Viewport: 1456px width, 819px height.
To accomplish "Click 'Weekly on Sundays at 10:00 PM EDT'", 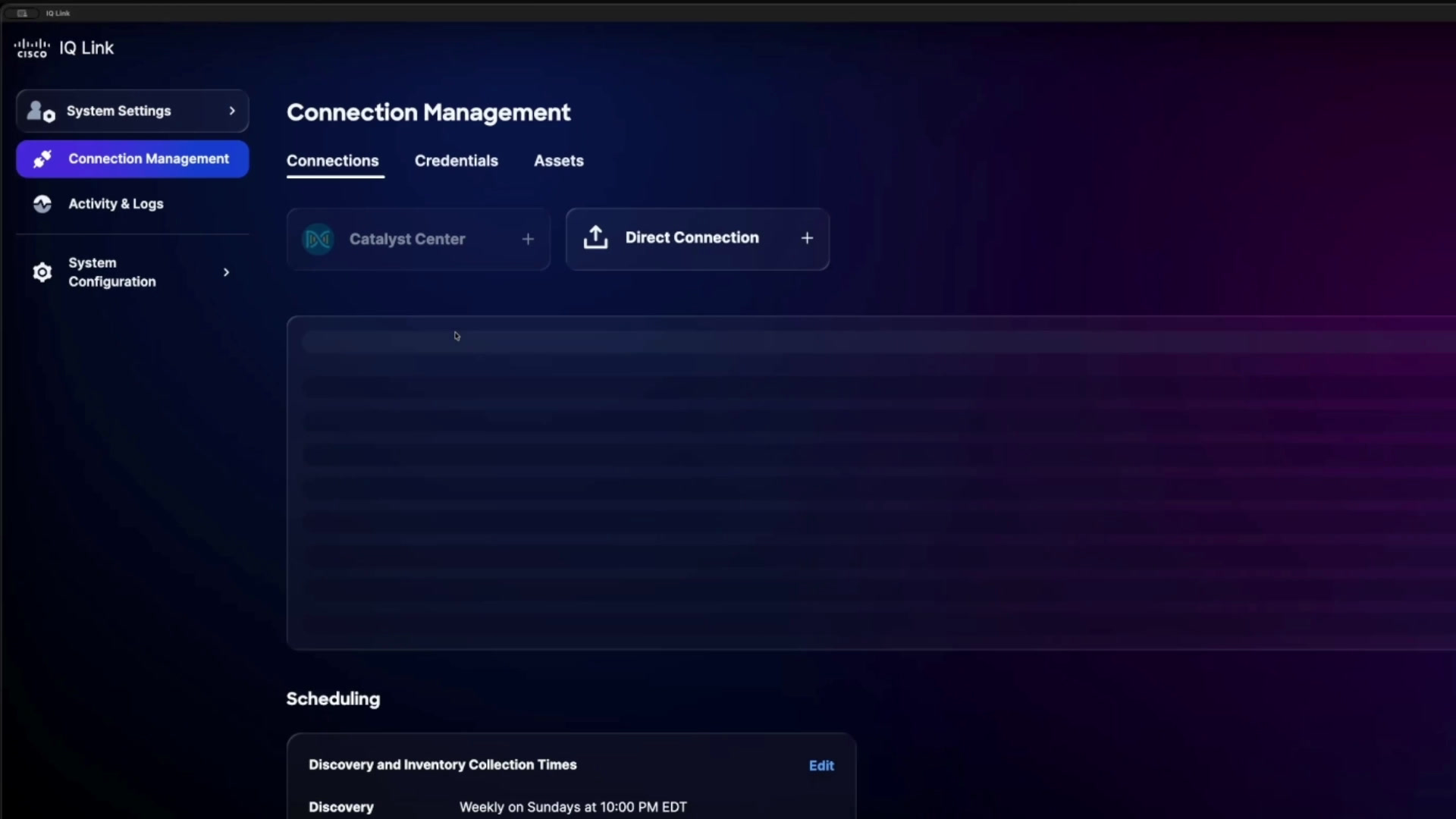I will pyautogui.click(x=573, y=808).
